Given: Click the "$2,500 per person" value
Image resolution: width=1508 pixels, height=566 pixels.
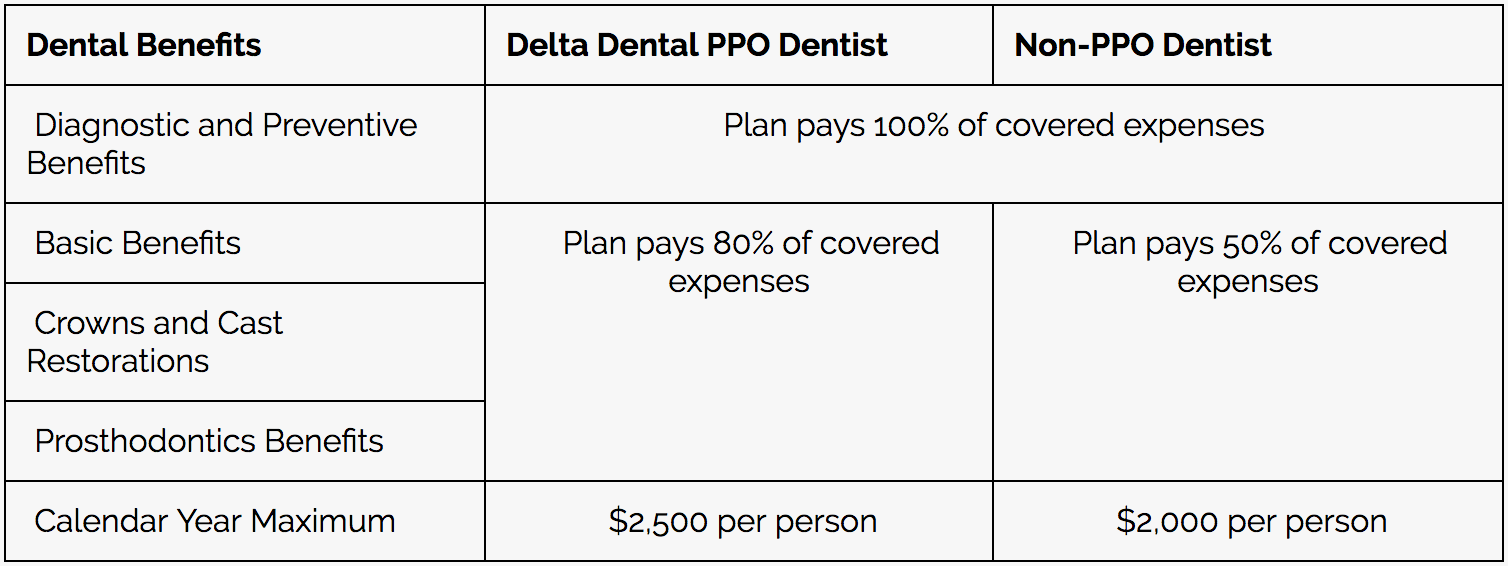Looking at the screenshot, I should coord(742,521).
